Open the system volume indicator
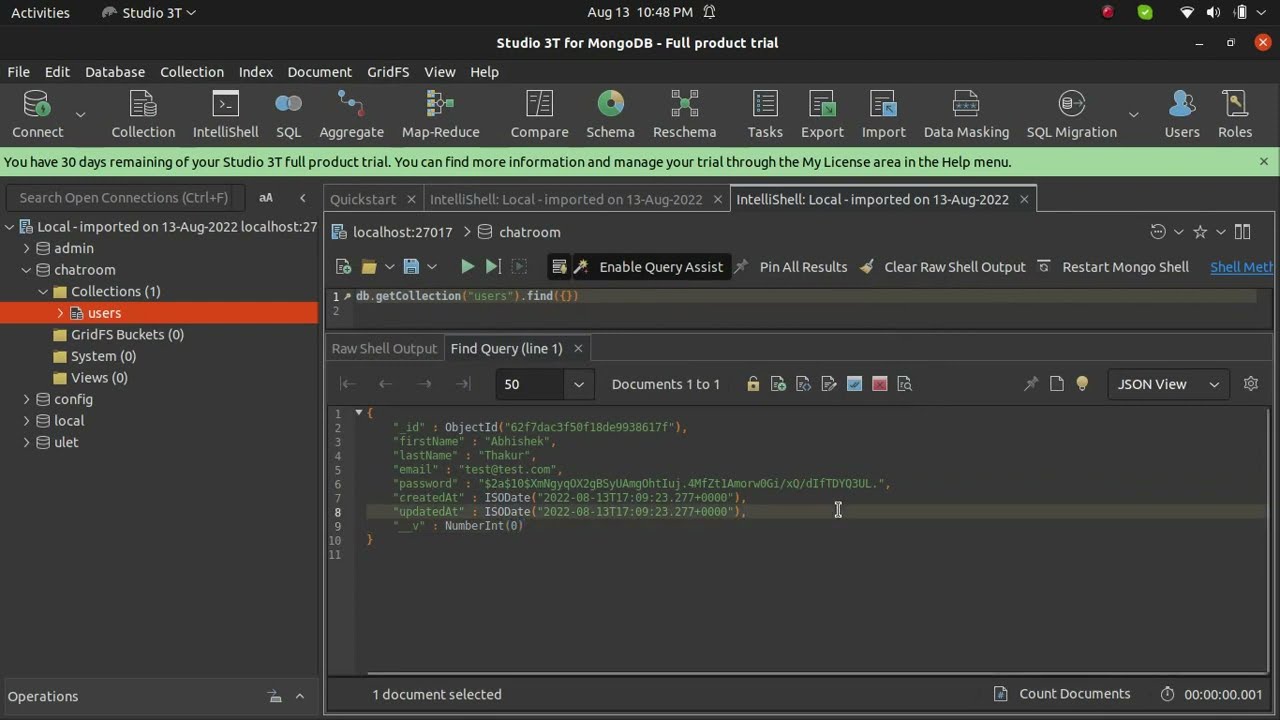Image resolution: width=1280 pixels, height=720 pixels. click(1213, 13)
